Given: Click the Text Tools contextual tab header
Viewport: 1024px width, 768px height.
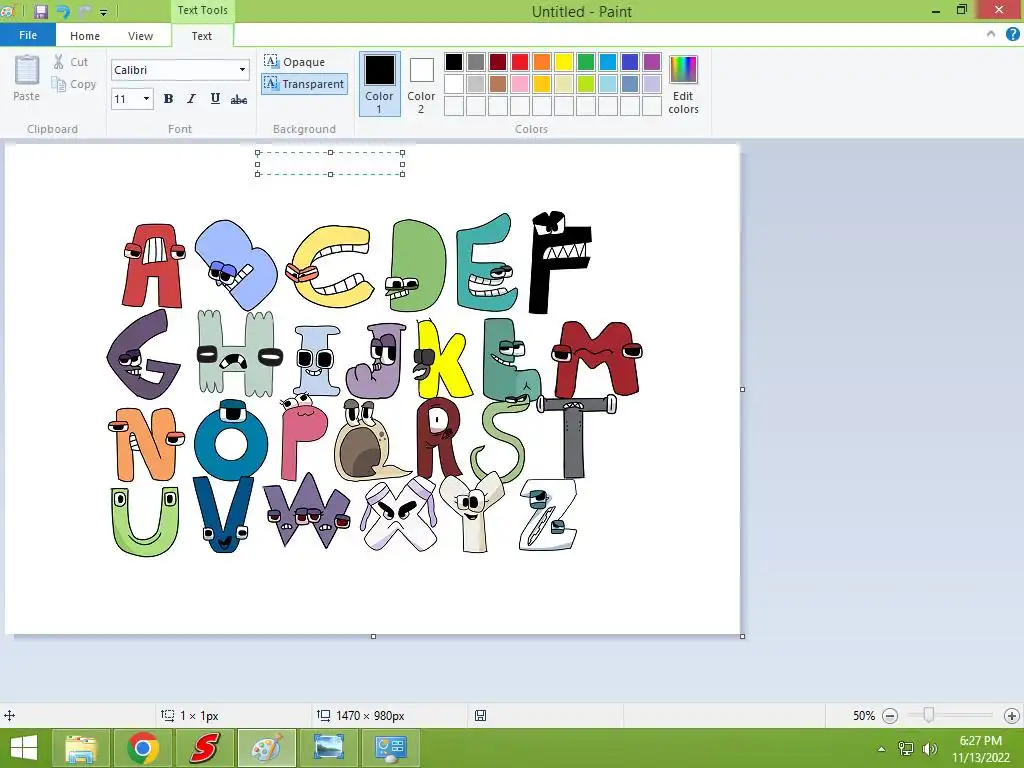Looking at the screenshot, I should pos(202,10).
